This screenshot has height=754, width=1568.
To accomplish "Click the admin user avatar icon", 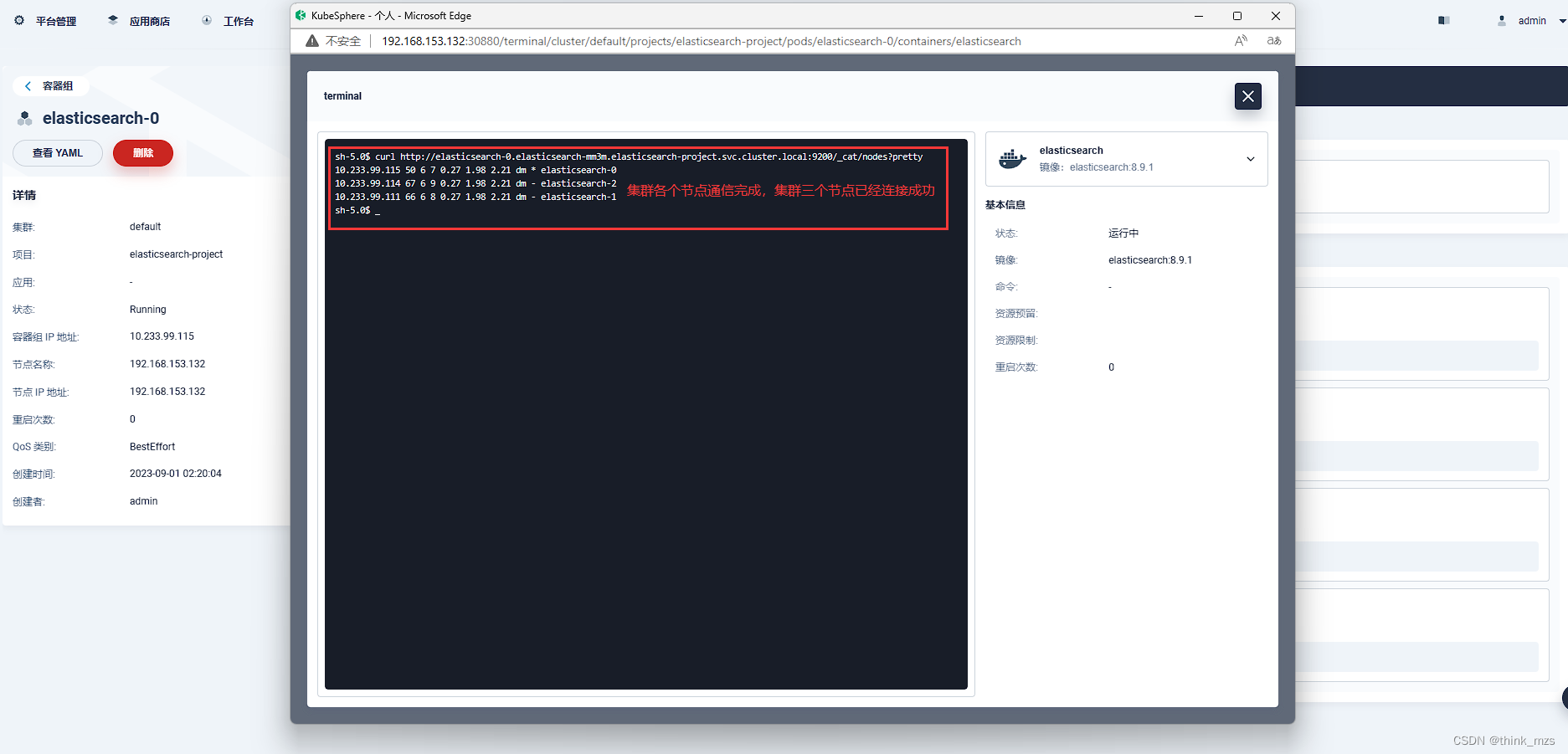I will pos(1501,19).
